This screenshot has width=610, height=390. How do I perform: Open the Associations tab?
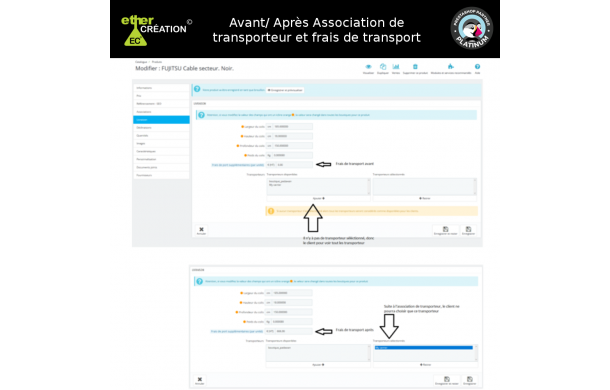[x=161, y=112]
